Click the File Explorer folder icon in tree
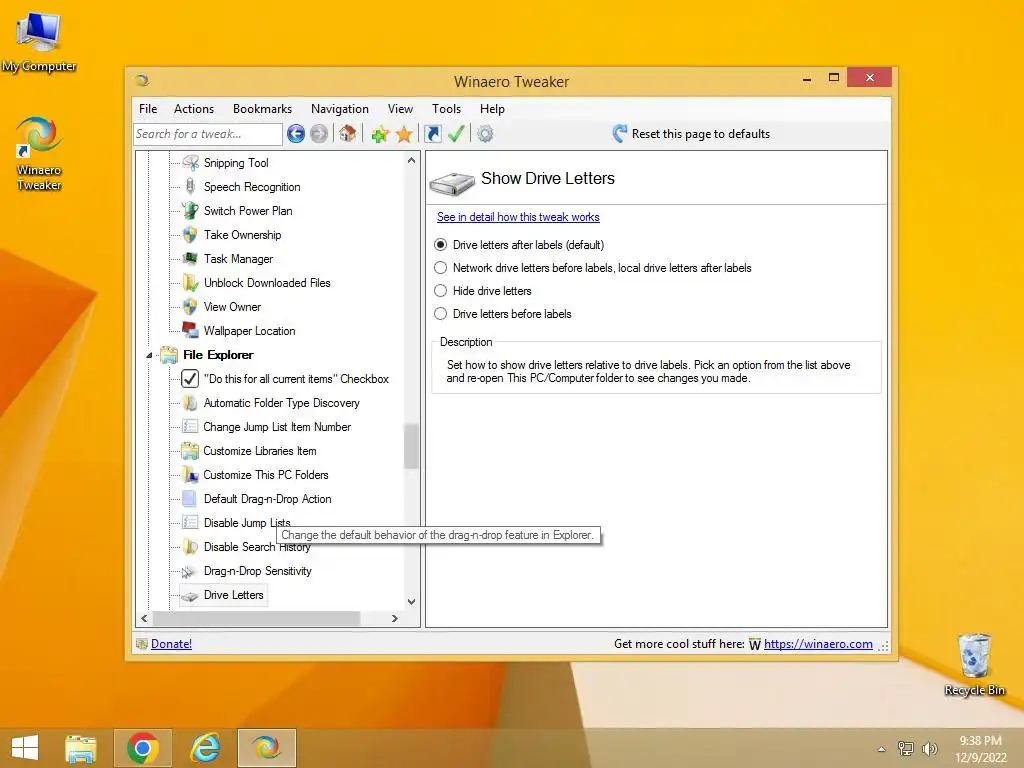Viewport: 1024px width, 768px height. [x=169, y=355]
